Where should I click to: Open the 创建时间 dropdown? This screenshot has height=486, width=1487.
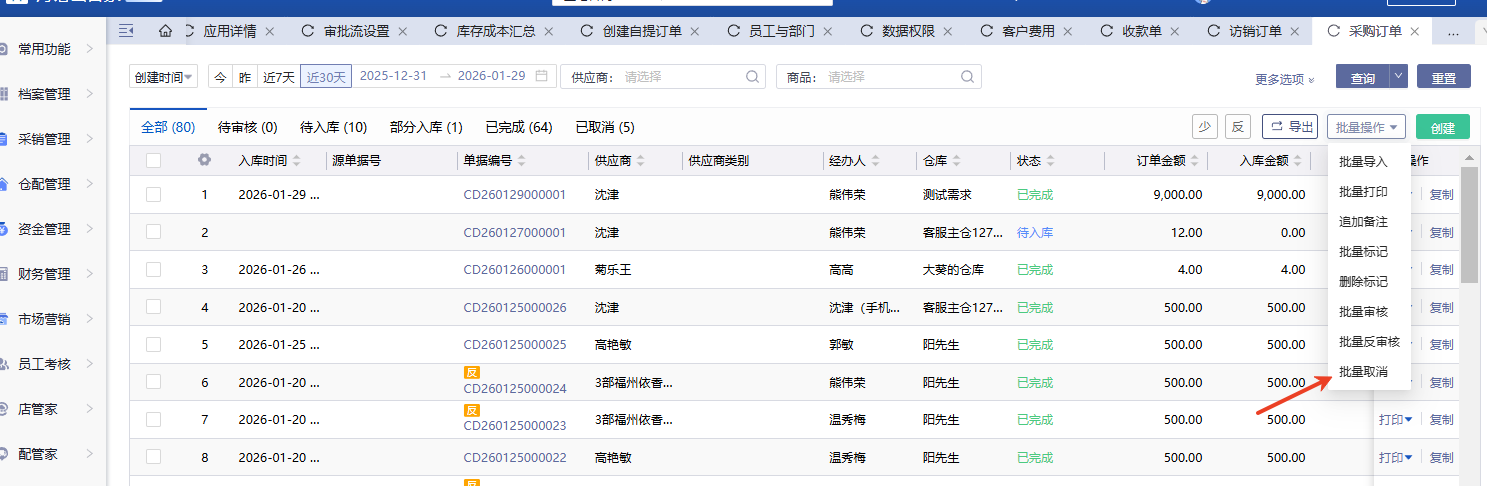tap(164, 76)
